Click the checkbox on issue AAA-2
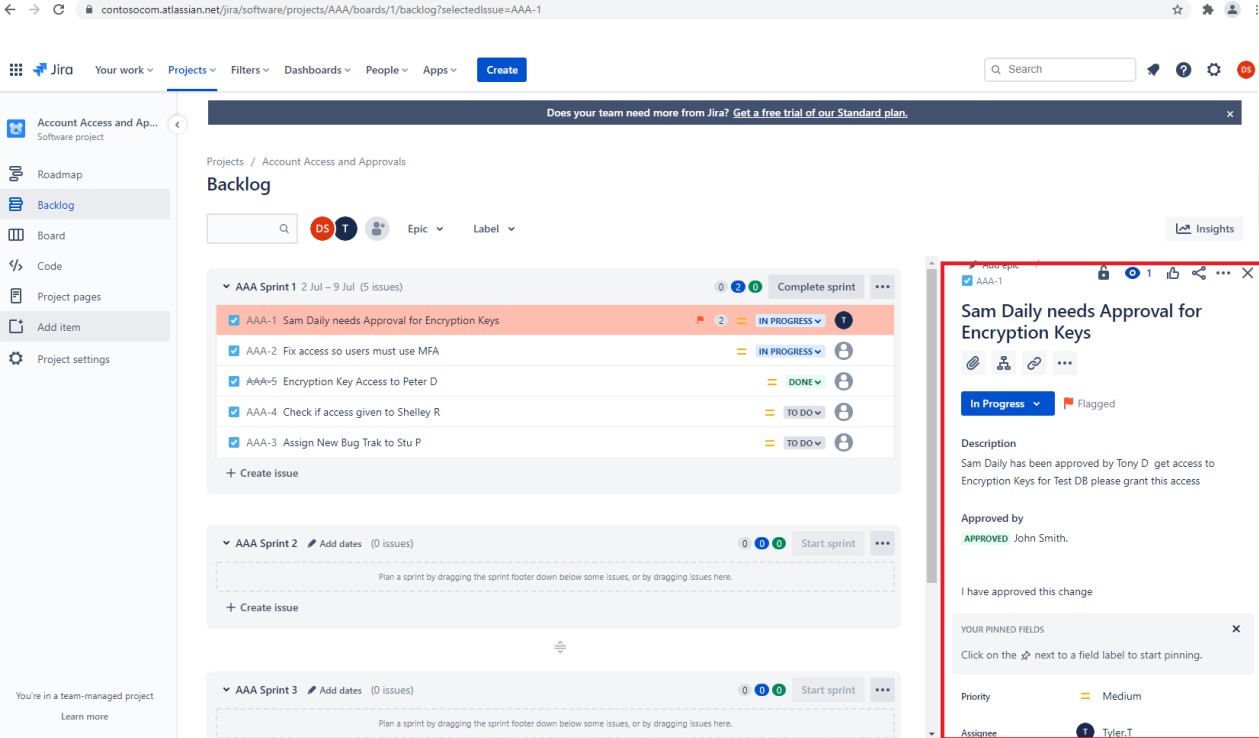The width and height of the screenshot is (1259, 738). (x=232, y=351)
